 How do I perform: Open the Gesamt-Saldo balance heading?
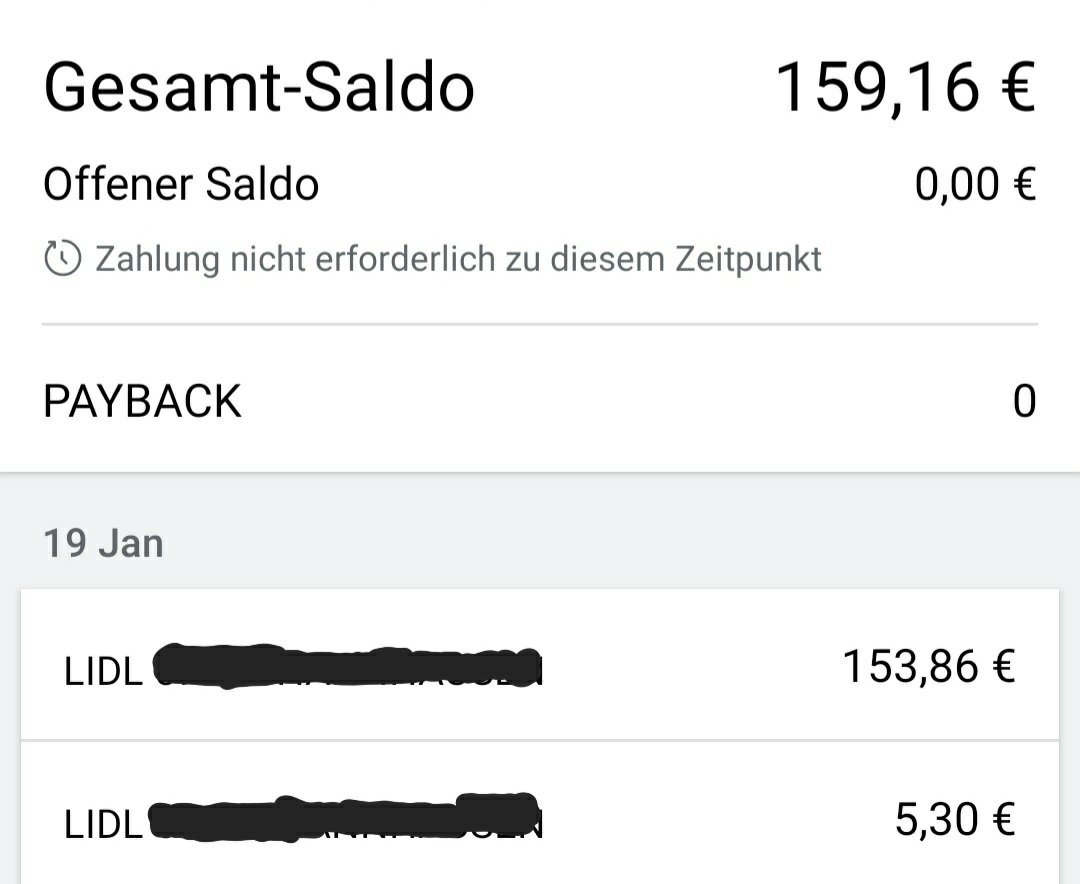[x=259, y=87]
